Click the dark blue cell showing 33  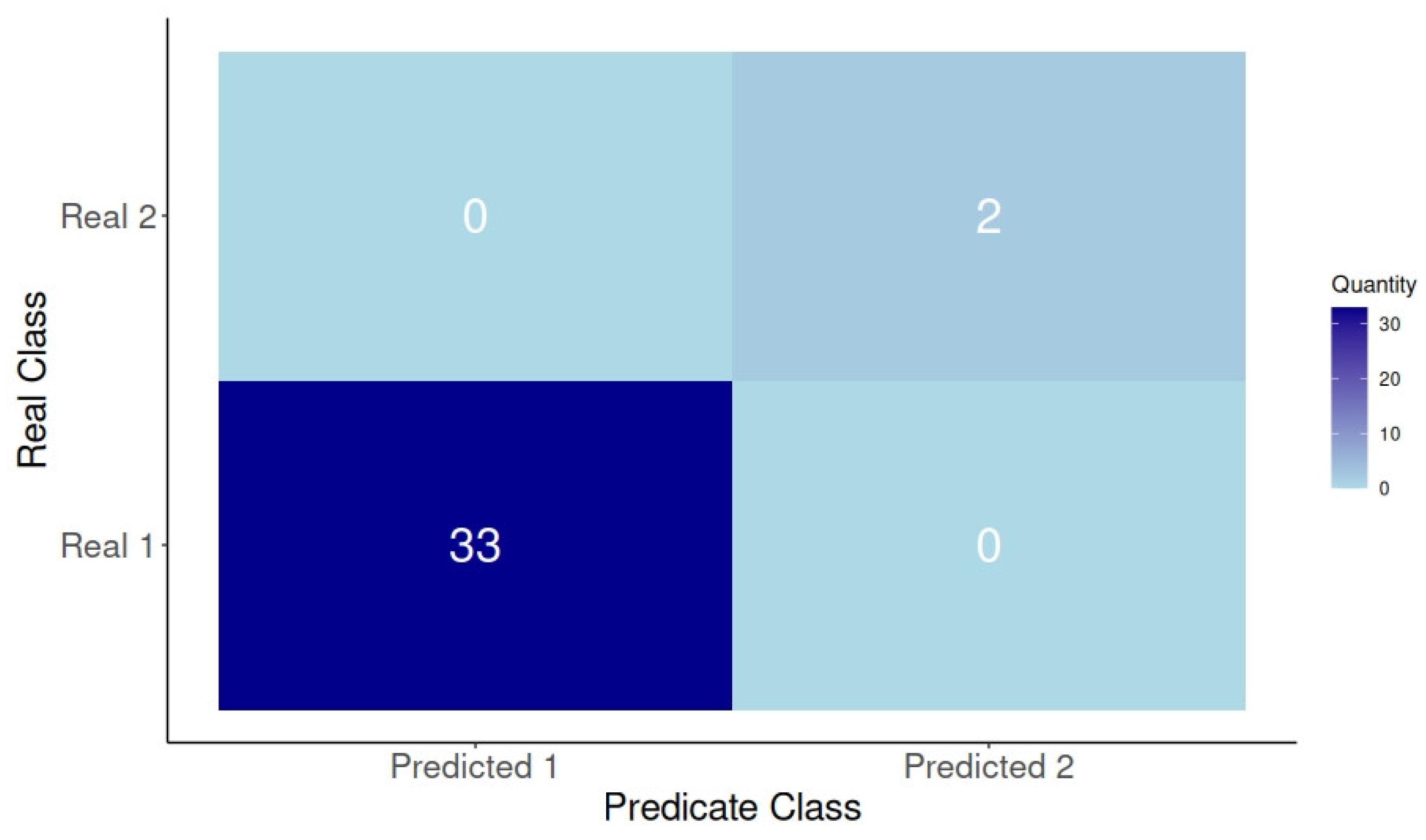(x=475, y=545)
